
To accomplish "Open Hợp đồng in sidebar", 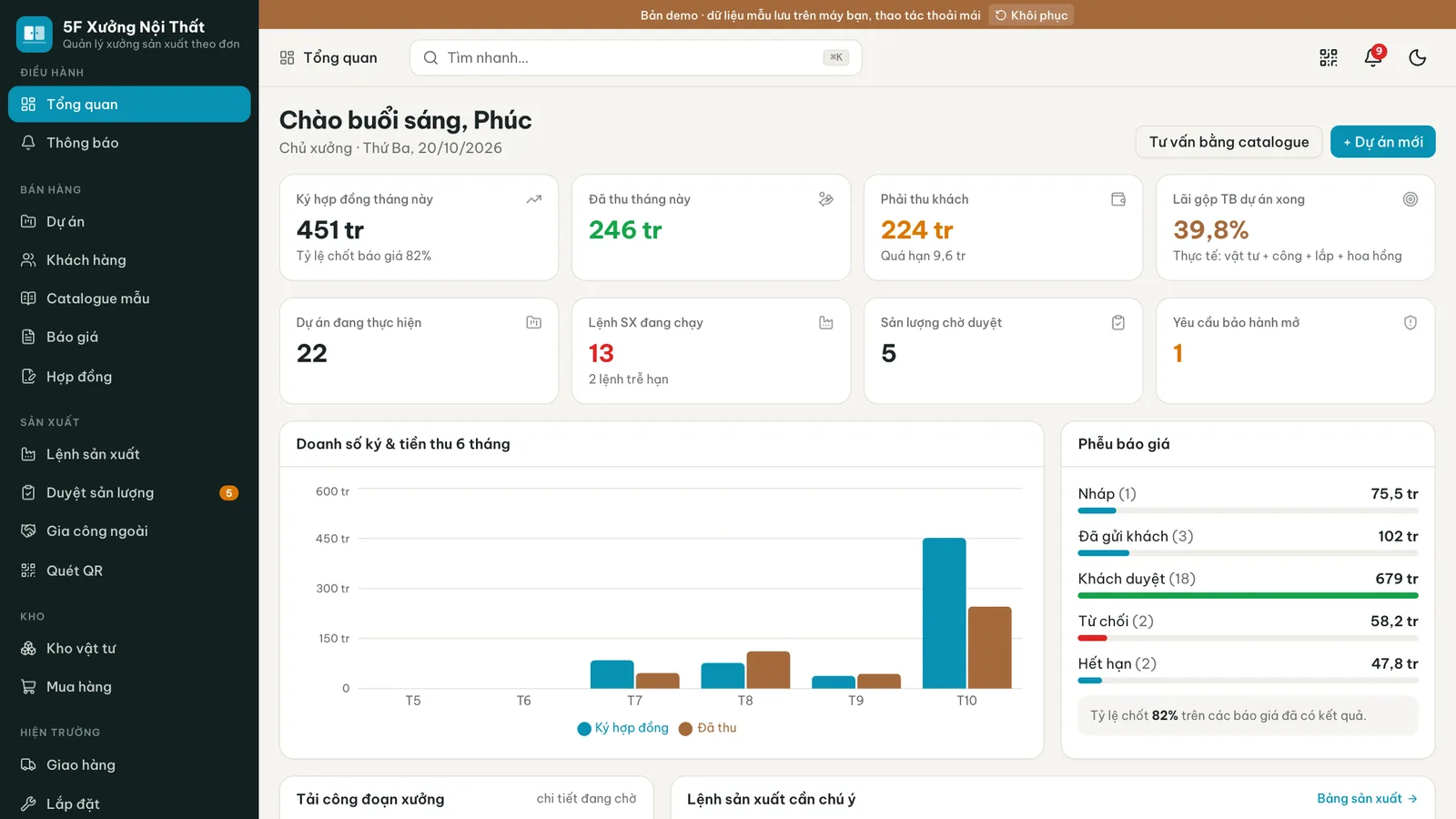I will point(129,377).
